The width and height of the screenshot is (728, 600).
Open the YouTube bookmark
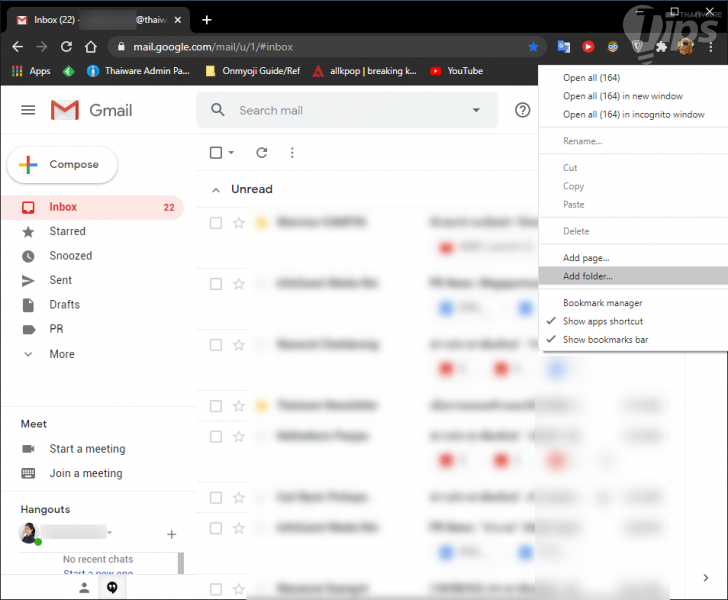coord(457,71)
